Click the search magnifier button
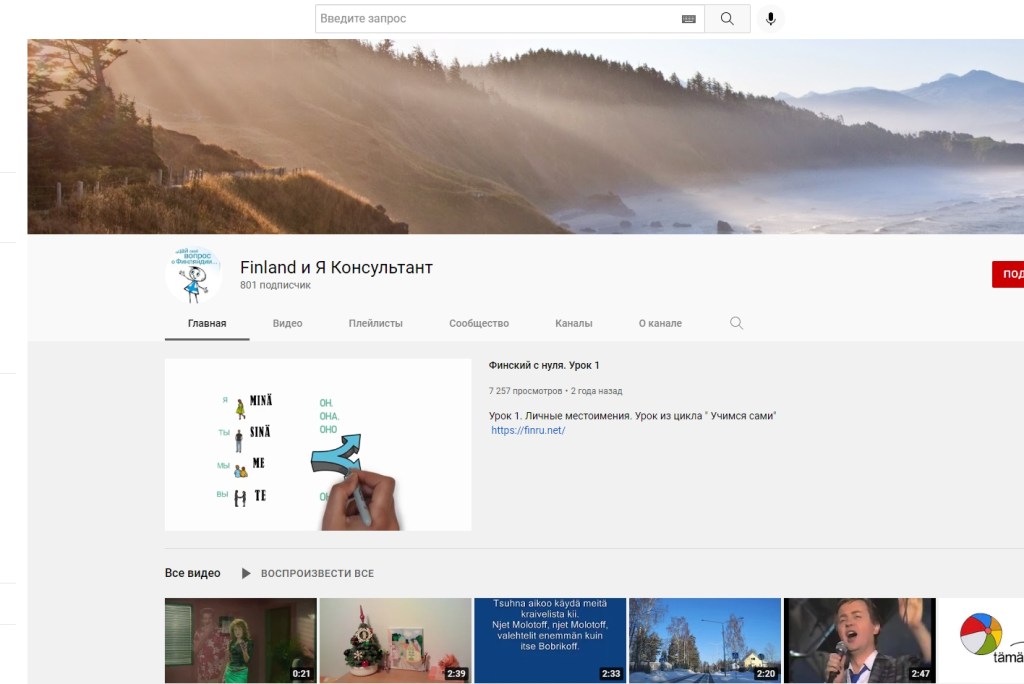 (727, 19)
